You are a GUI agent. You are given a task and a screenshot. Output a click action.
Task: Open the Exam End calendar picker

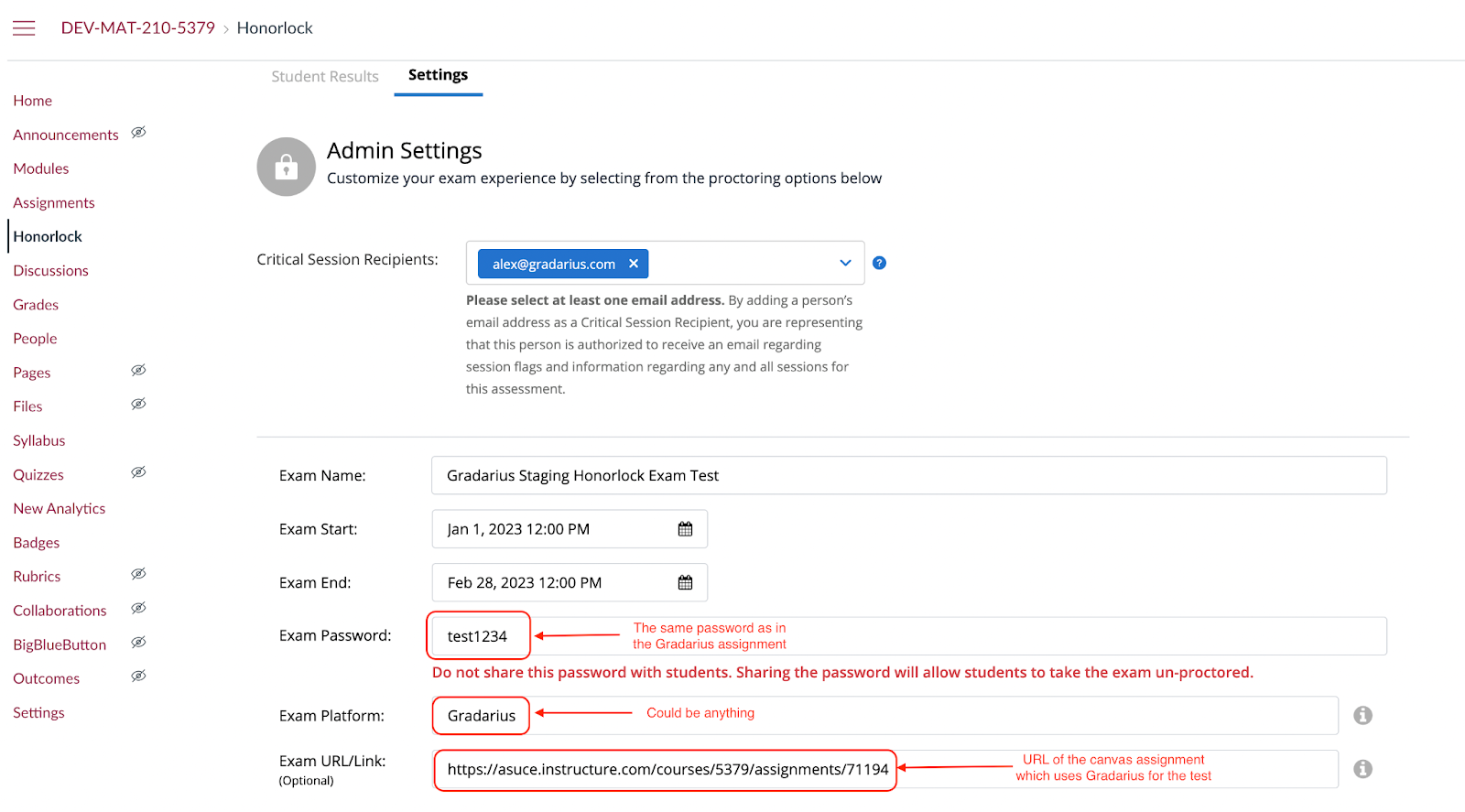[685, 582]
